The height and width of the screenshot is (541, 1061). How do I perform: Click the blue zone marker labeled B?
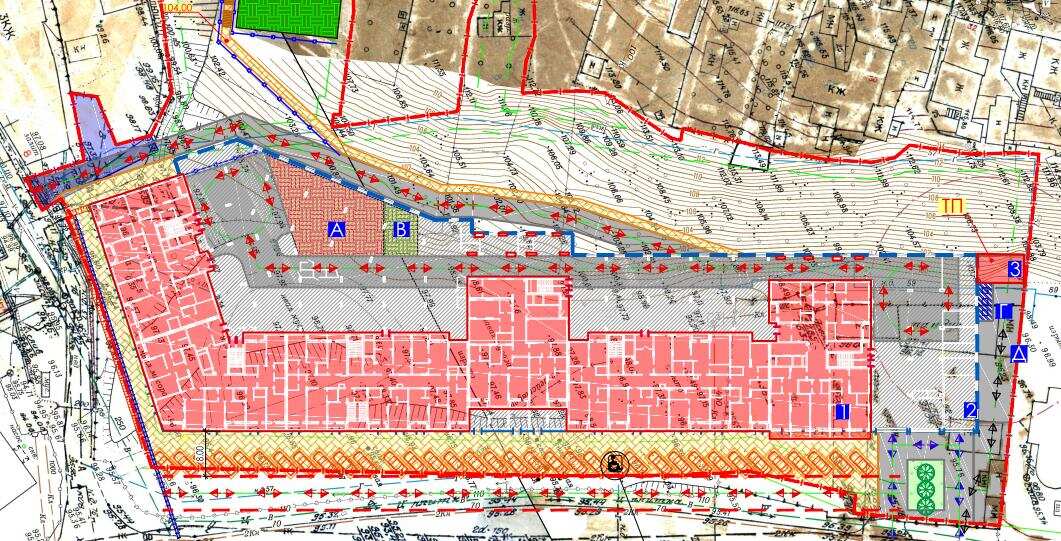pyautogui.click(x=401, y=229)
